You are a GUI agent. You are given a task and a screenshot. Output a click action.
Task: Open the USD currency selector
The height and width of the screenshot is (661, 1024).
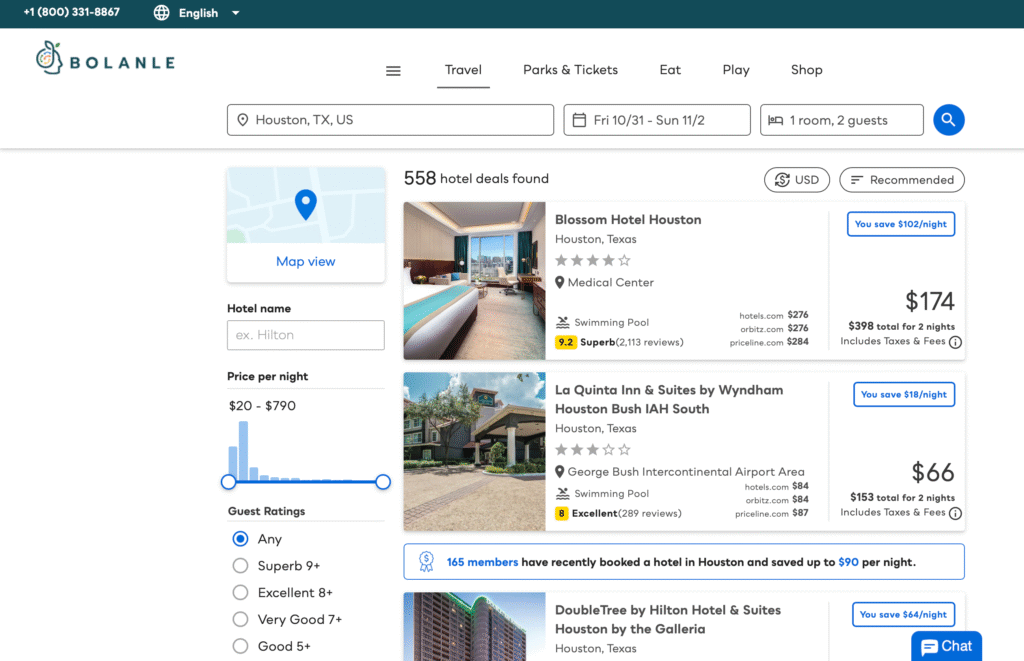click(x=797, y=180)
